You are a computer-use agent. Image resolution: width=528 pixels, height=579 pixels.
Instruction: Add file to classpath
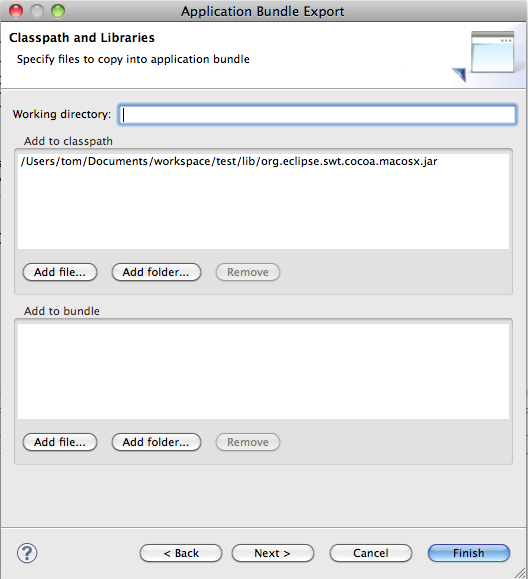(x=60, y=272)
